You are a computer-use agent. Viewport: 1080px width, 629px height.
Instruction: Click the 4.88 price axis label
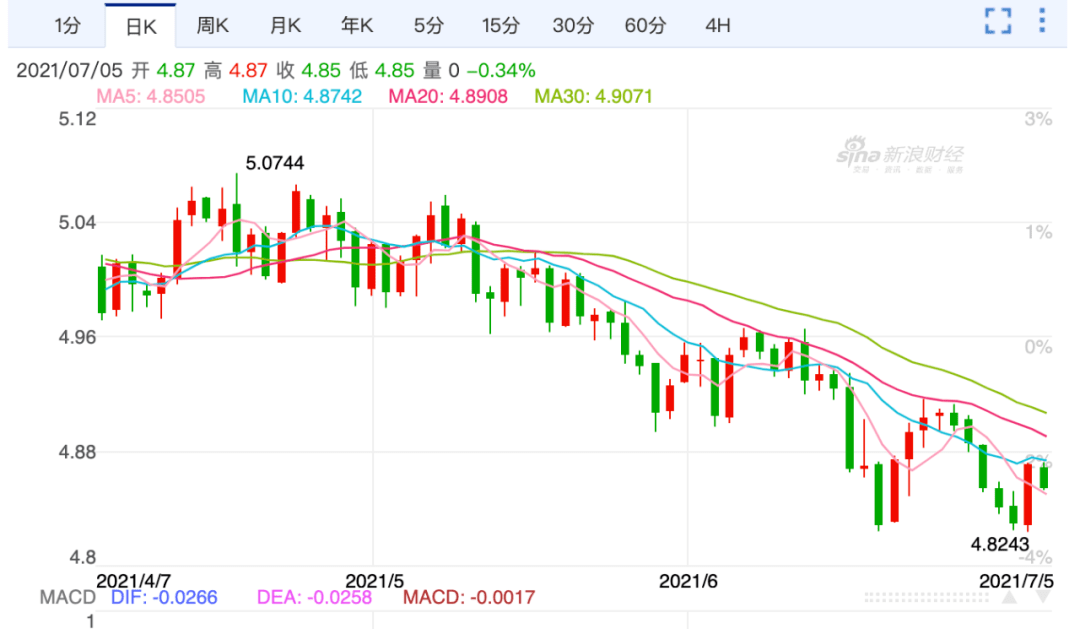click(x=77, y=452)
